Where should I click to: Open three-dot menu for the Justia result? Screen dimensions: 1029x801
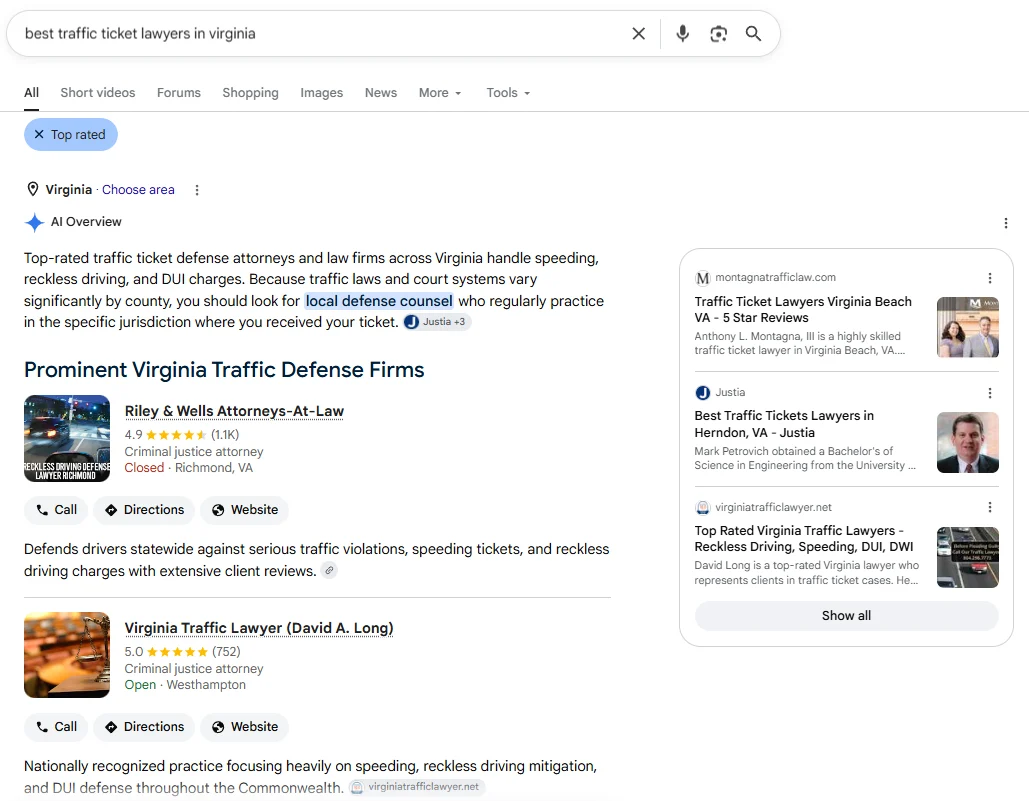pos(990,393)
